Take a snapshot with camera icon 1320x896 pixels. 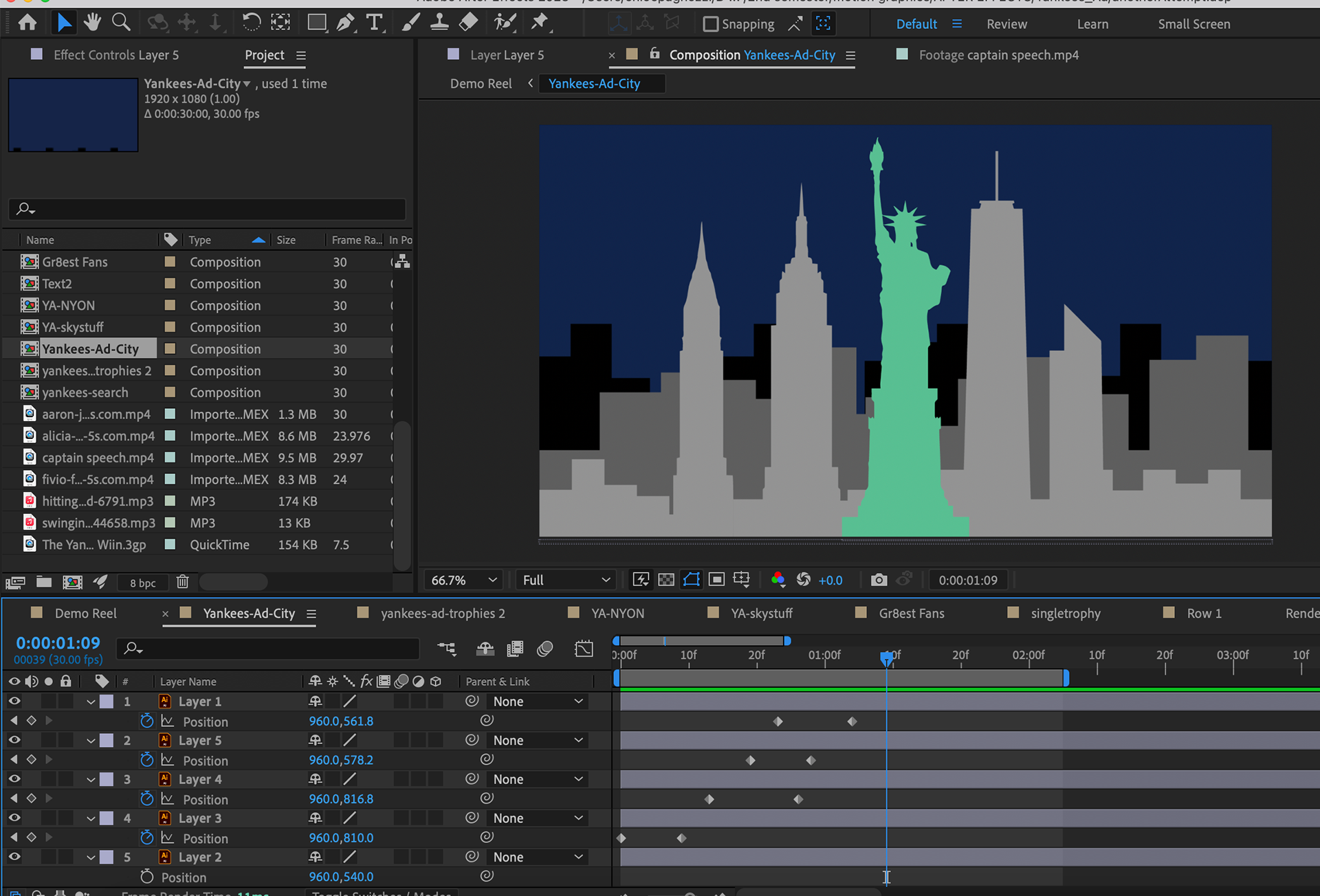[x=879, y=579]
